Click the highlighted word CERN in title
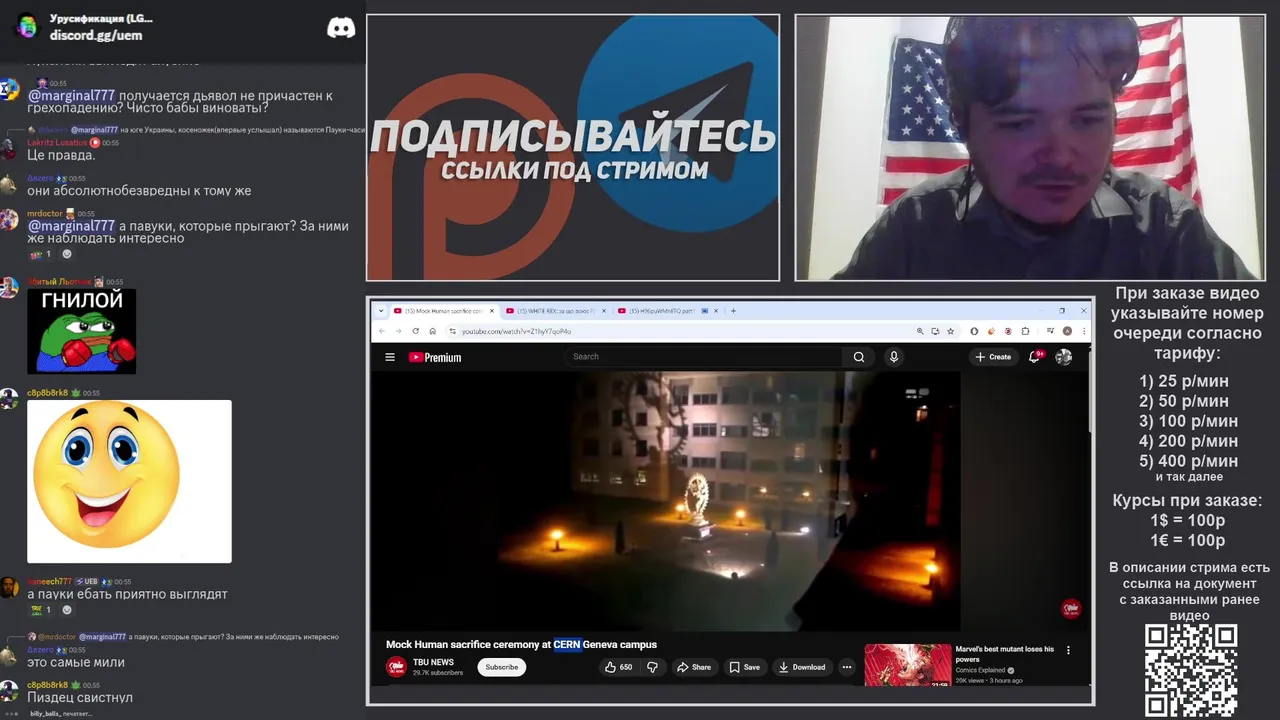 click(567, 645)
